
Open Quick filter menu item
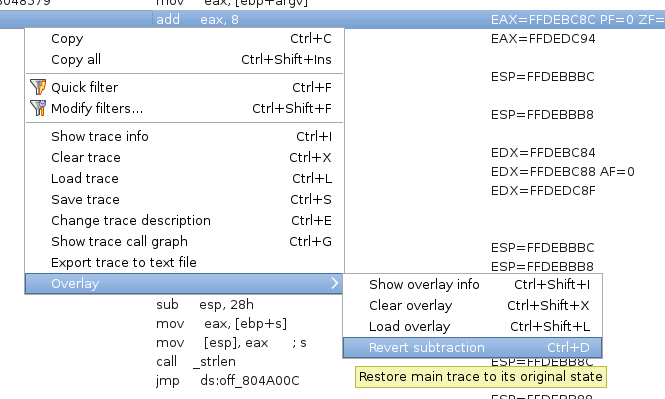(x=184, y=87)
